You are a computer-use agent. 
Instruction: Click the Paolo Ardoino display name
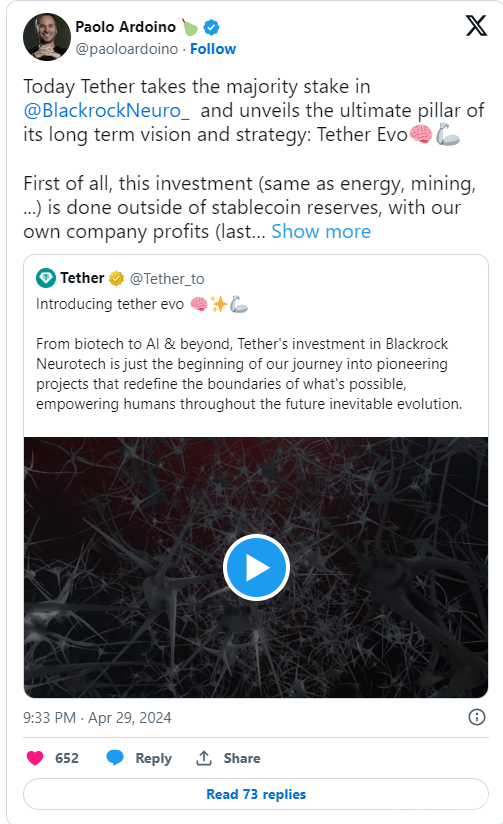(x=126, y=27)
